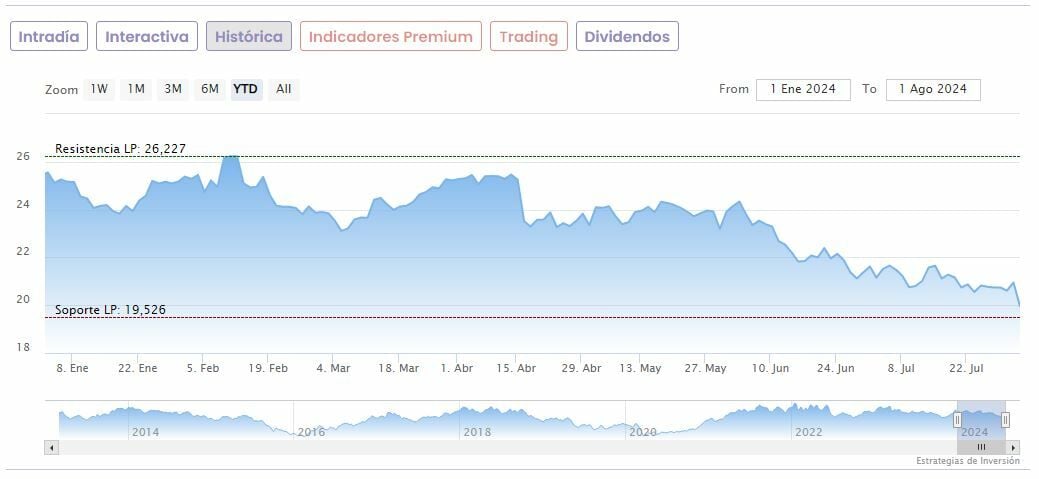The image size is (1039, 479).
Task: Select the 3M zoom range
Action: click(x=173, y=89)
